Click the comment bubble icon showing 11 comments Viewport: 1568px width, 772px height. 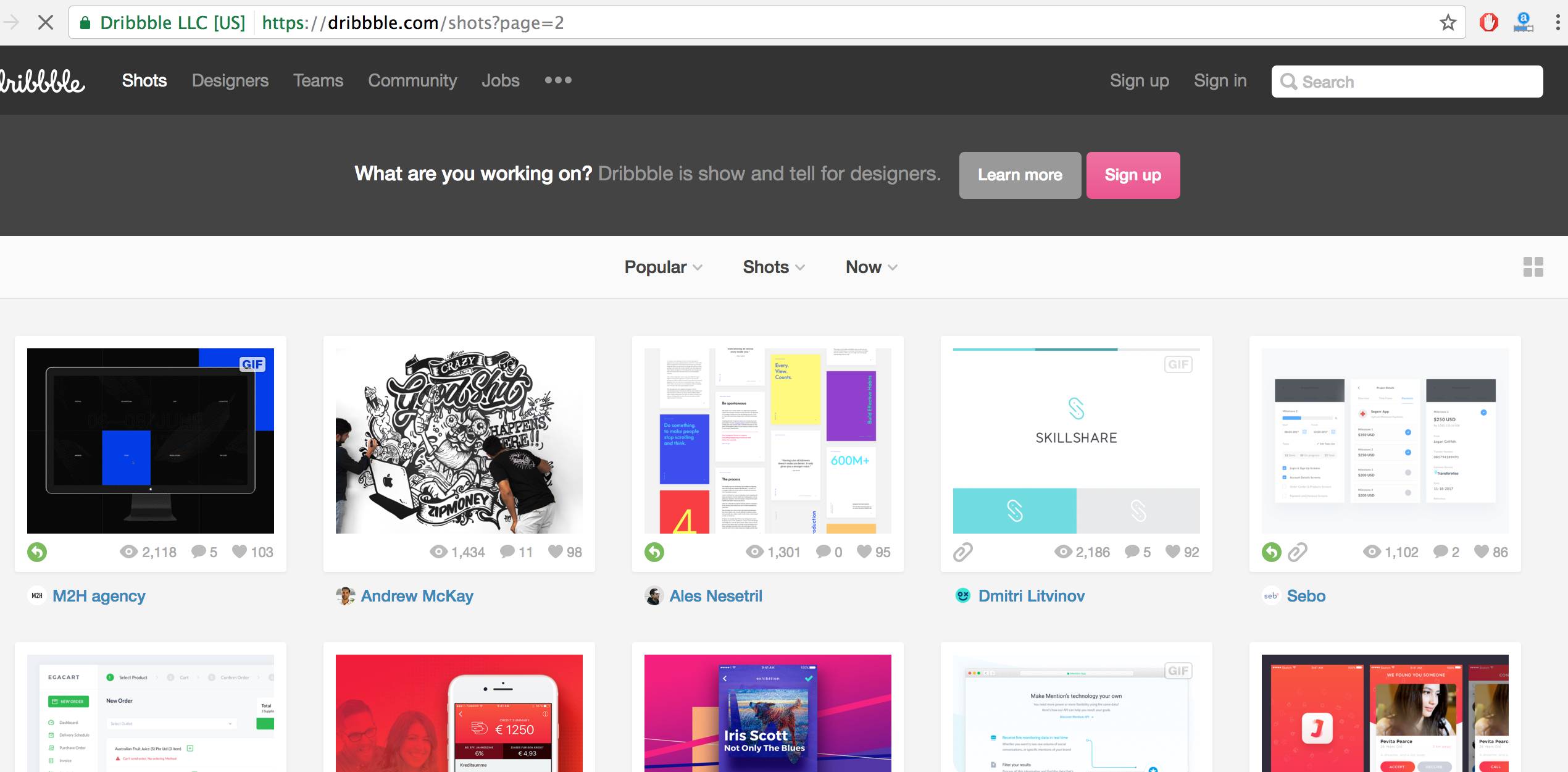pyautogui.click(x=507, y=552)
